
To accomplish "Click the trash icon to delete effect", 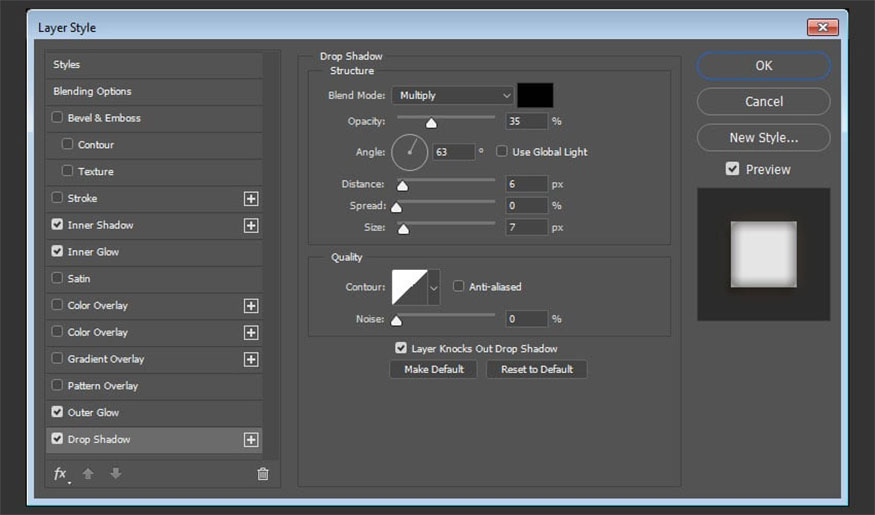I will [263, 474].
